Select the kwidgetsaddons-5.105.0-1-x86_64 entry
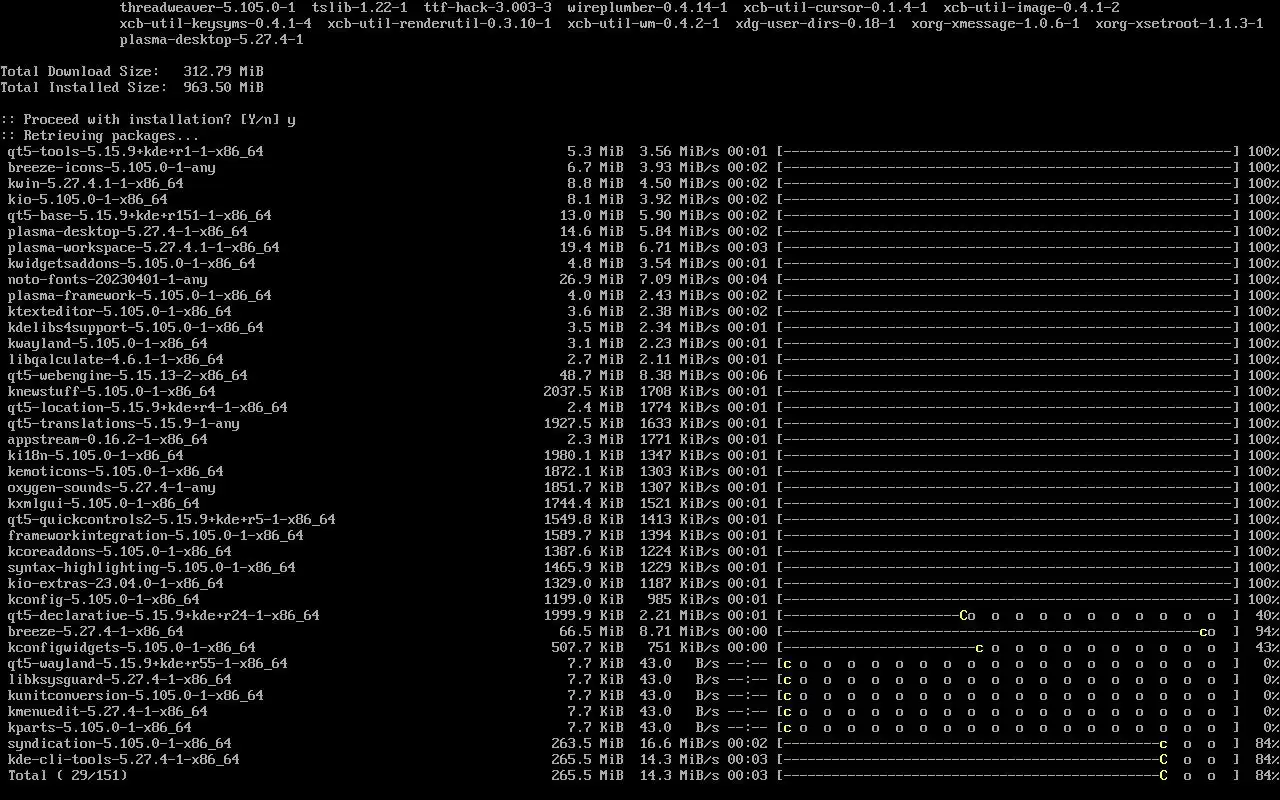Image resolution: width=1280 pixels, height=800 pixels. pos(132,263)
